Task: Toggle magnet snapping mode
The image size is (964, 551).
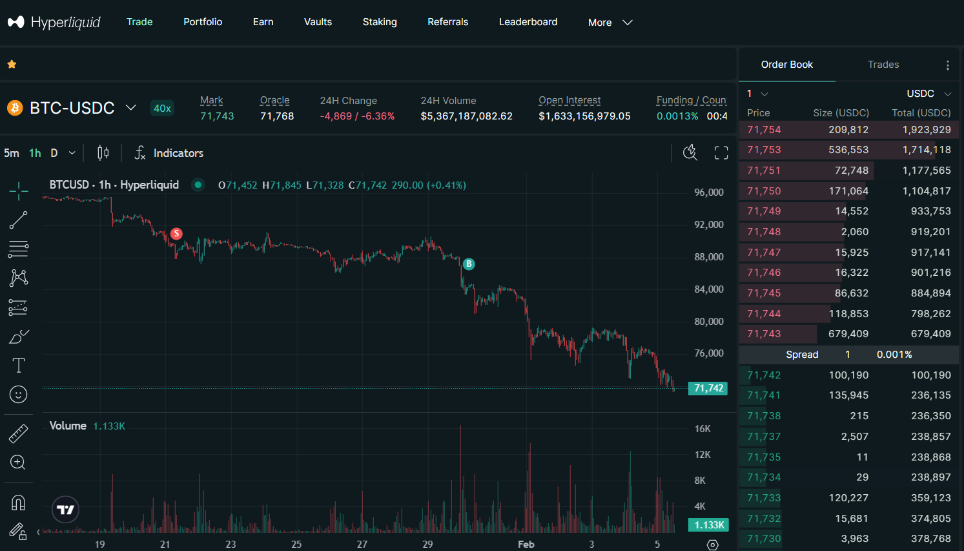Action: tap(18, 502)
